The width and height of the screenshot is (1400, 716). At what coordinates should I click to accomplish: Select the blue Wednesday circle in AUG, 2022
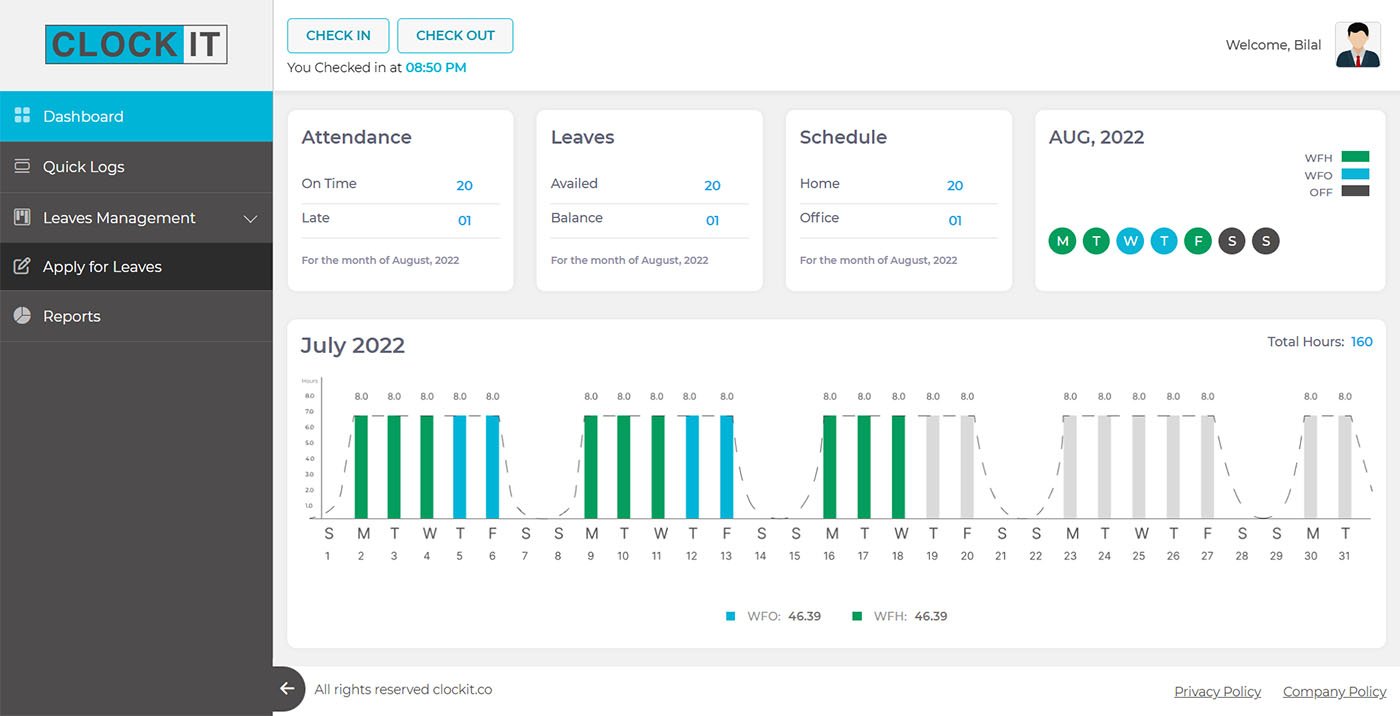pos(1130,241)
